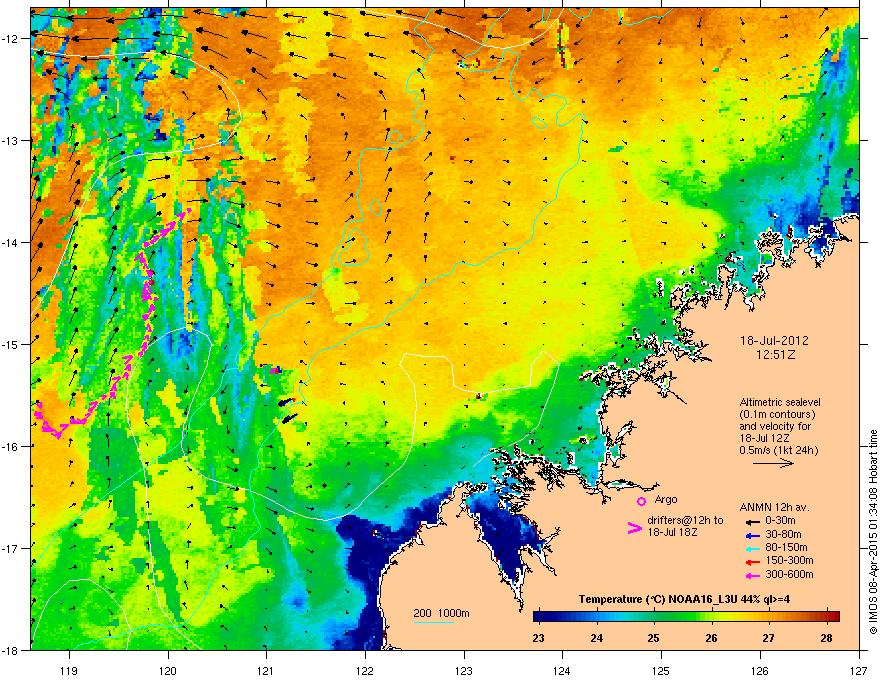Click the '0-30m' depth label
The image size is (880, 680).
780,521
